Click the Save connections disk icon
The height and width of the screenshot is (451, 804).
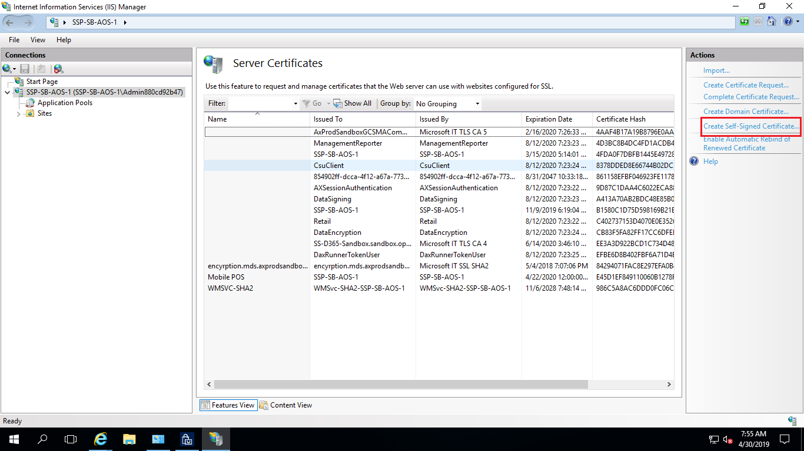[x=25, y=69]
